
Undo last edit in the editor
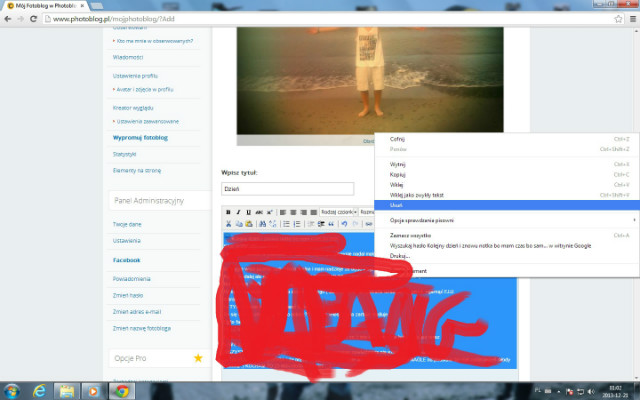344,224
